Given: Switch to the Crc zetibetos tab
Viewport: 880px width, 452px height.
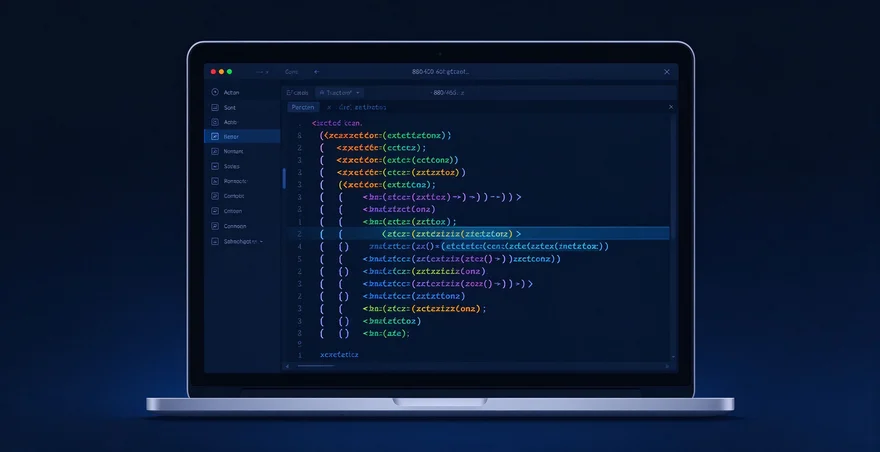Looking at the screenshot, I should click(x=363, y=107).
